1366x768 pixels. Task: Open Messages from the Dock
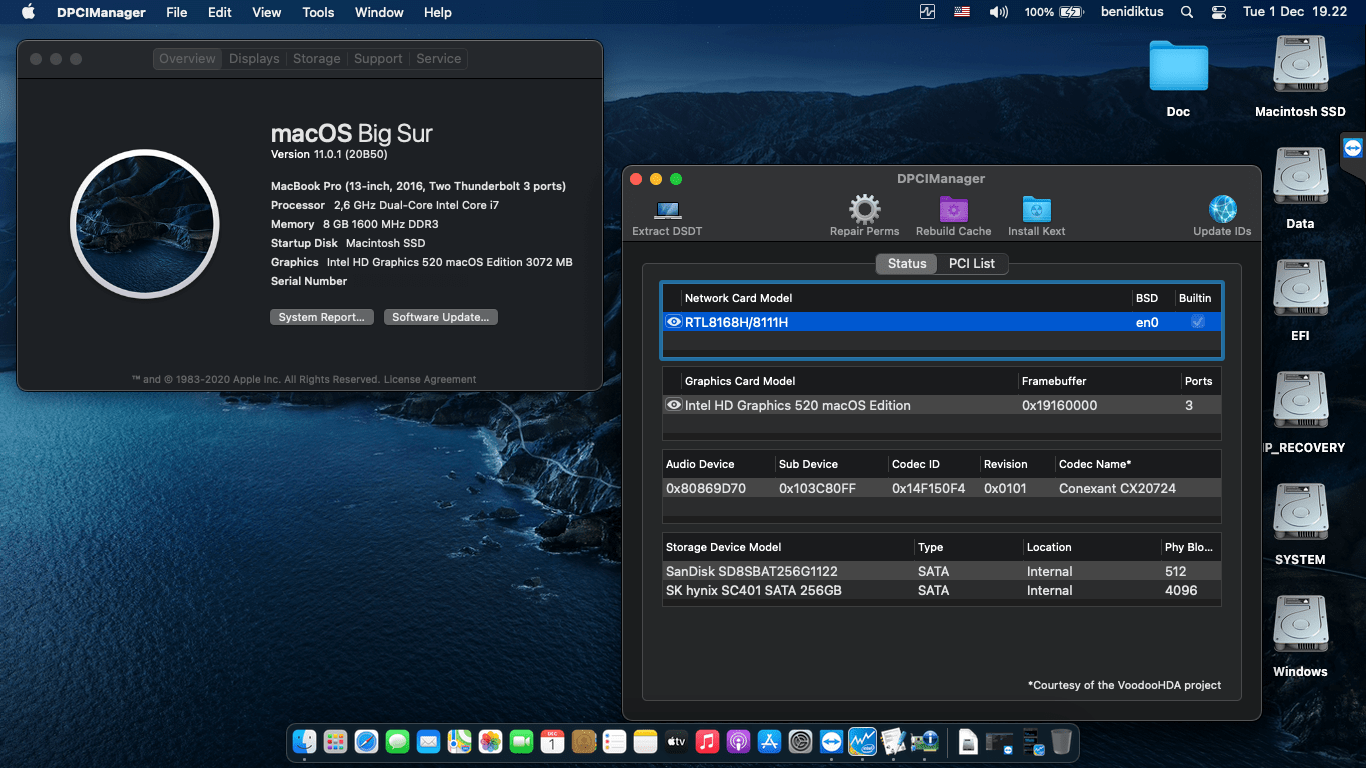click(x=397, y=741)
